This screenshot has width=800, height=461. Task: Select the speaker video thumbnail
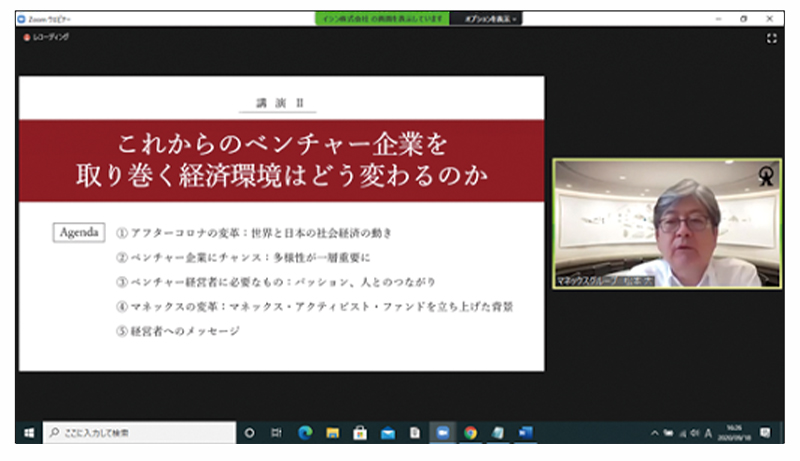(667, 224)
